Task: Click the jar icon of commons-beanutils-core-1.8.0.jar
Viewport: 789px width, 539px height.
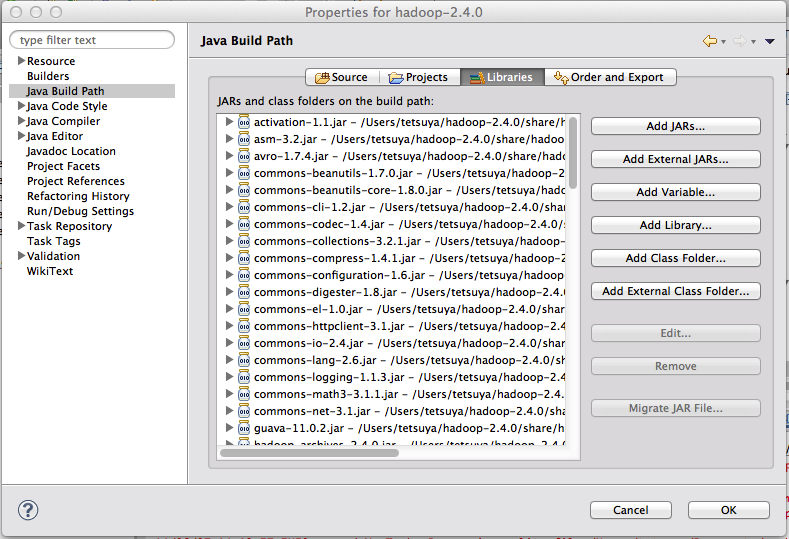Action: click(x=244, y=190)
